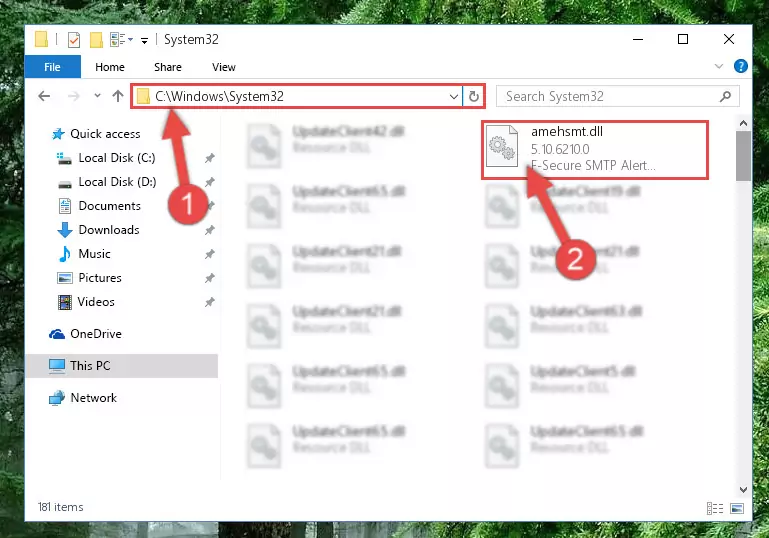This screenshot has width=769, height=538.
Task: Refresh the System32 folder view
Action: 473,97
